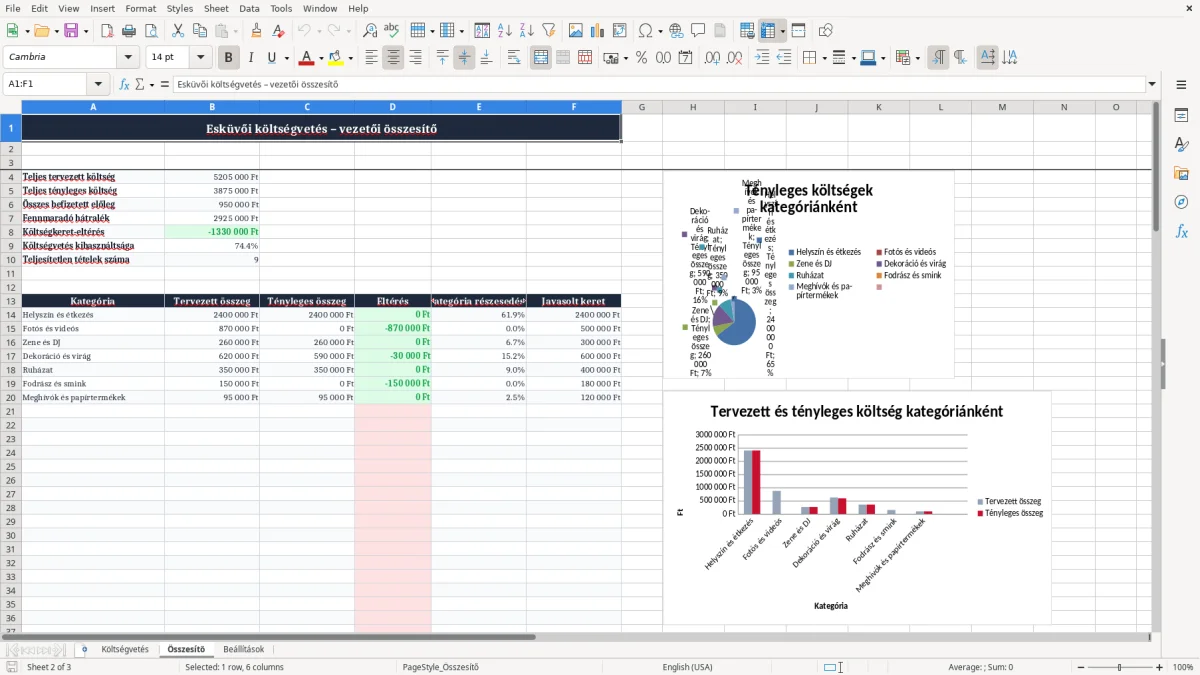This screenshot has height=675, width=1200.
Task: Select row header 13
Action: click(x=11, y=301)
